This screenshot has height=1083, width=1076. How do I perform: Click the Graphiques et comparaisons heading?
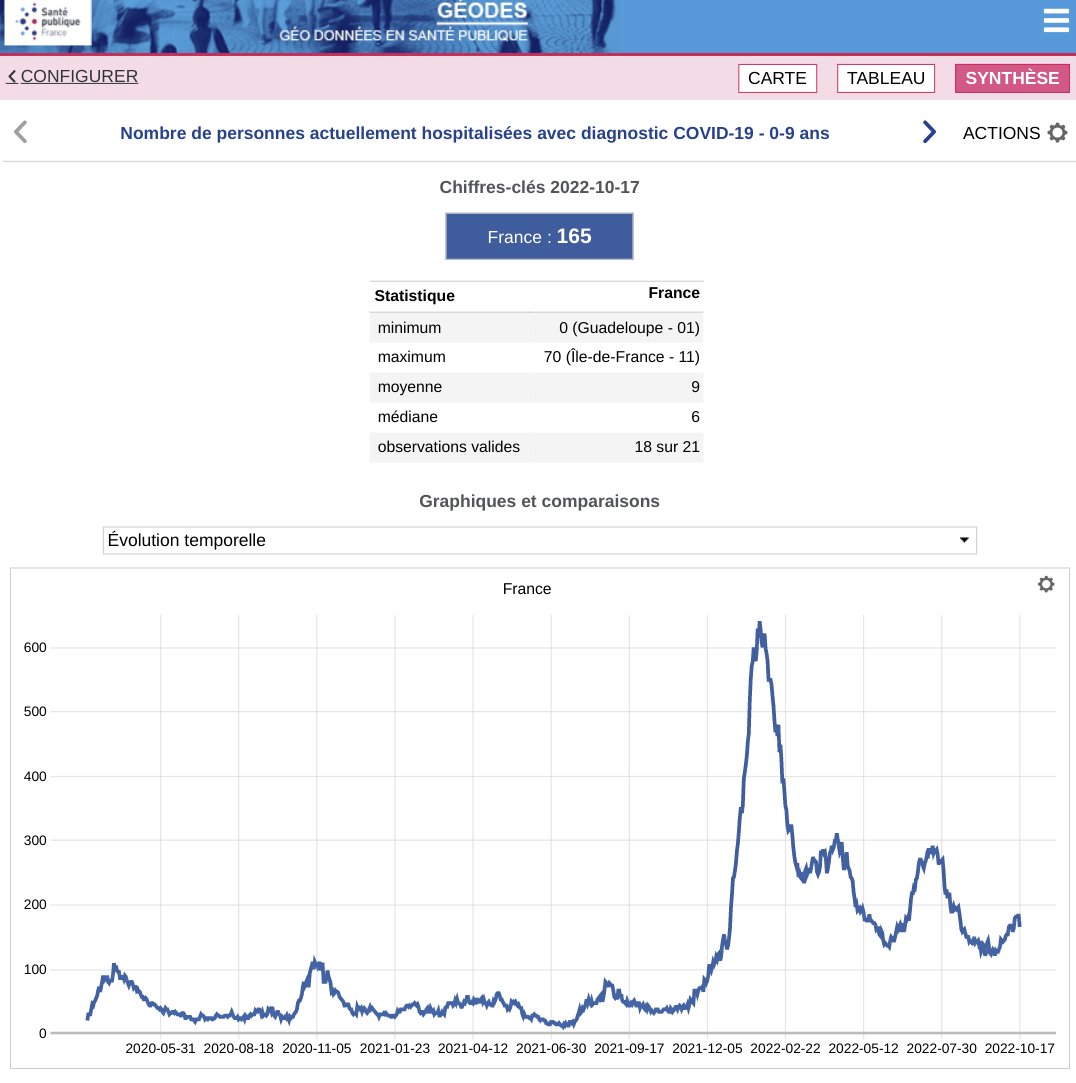[x=539, y=501]
